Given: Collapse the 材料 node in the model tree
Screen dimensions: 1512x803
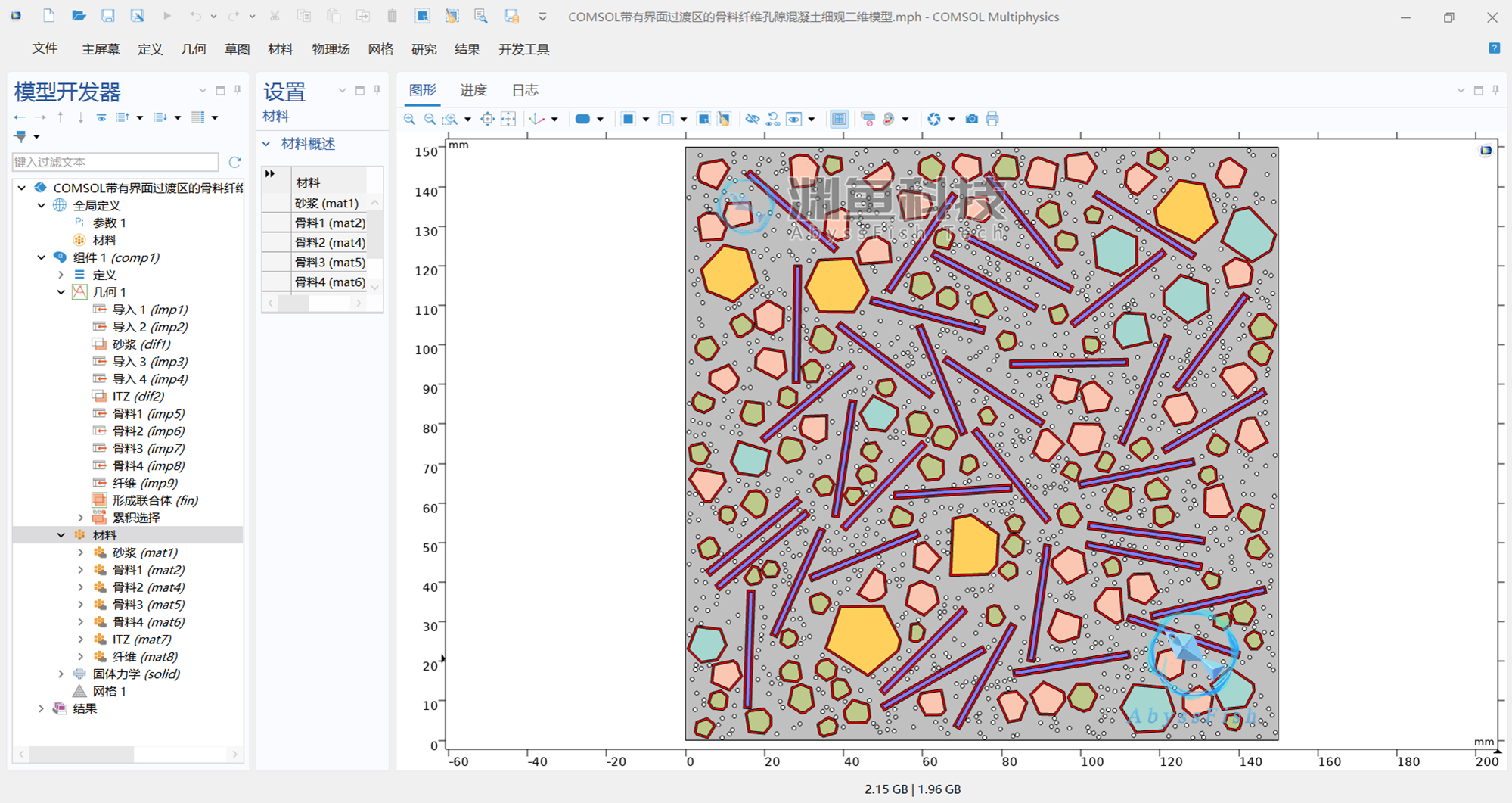Looking at the screenshot, I should click(x=61, y=535).
